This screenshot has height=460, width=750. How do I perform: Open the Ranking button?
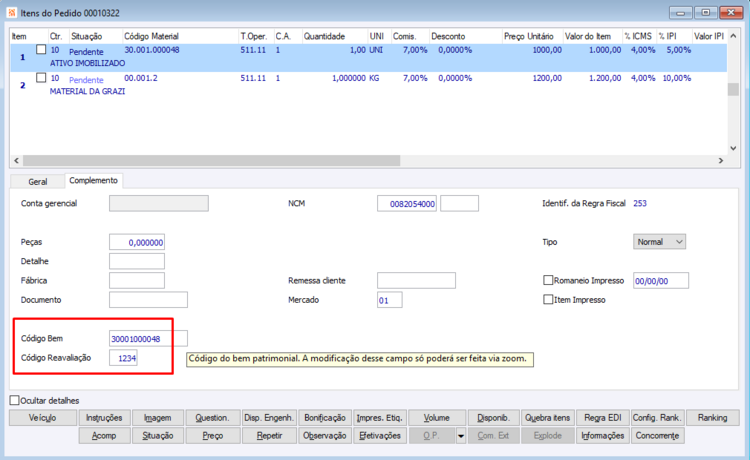[712, 417]
